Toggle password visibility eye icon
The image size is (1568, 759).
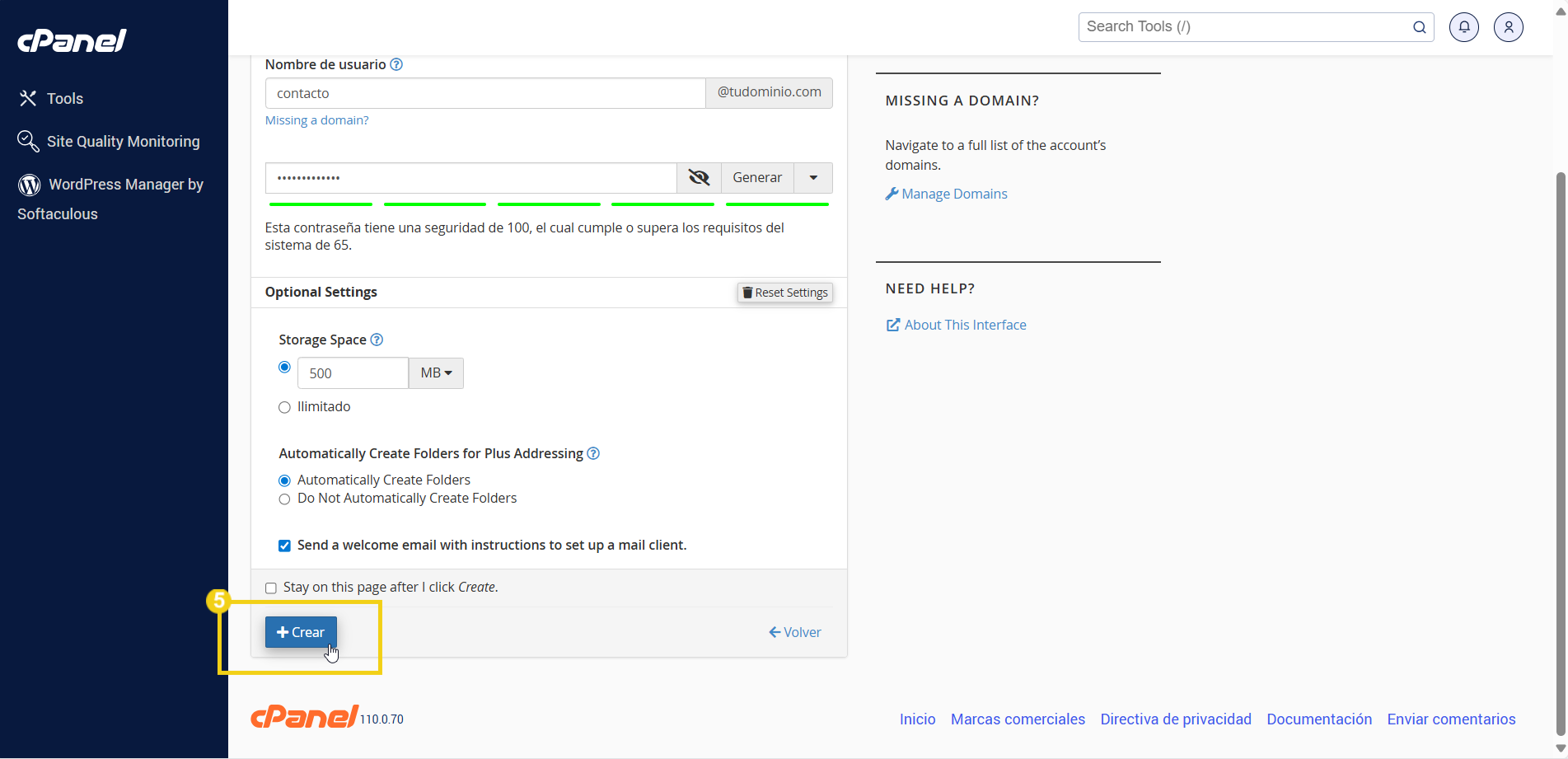coord(699,178)
